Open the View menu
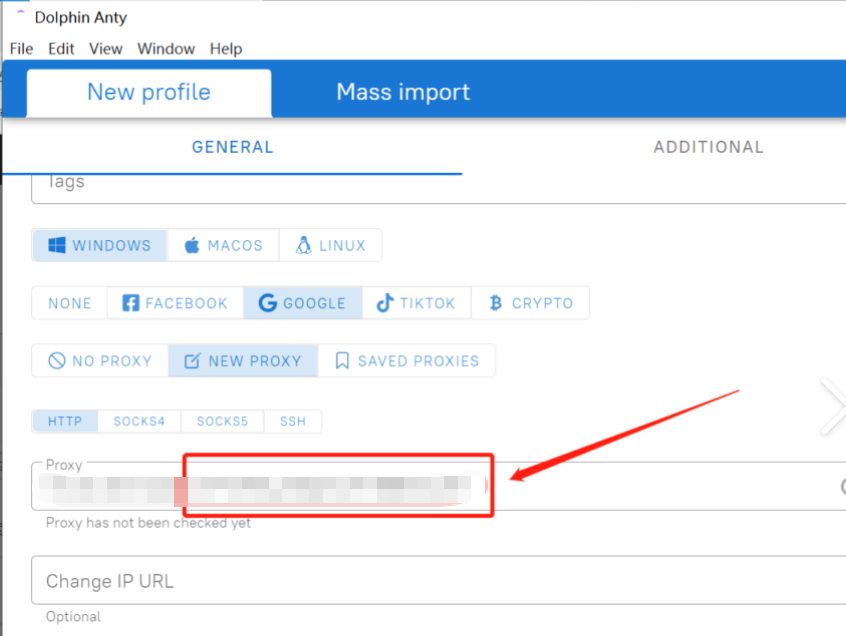This screenshot has width=846, height=636. tap(106, 49)
